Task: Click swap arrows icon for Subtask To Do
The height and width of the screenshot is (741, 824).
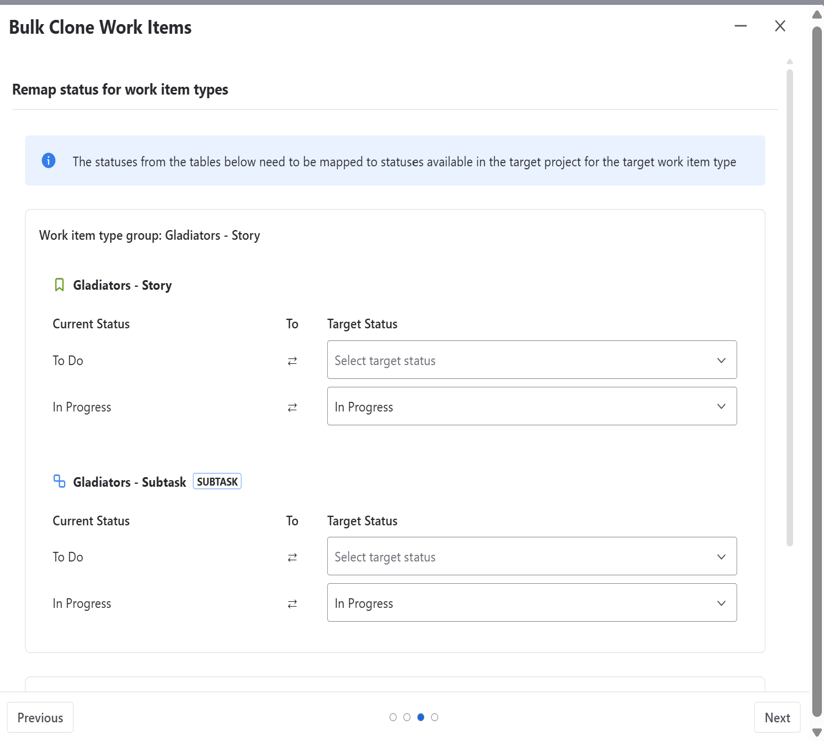Action: [292, 558]
